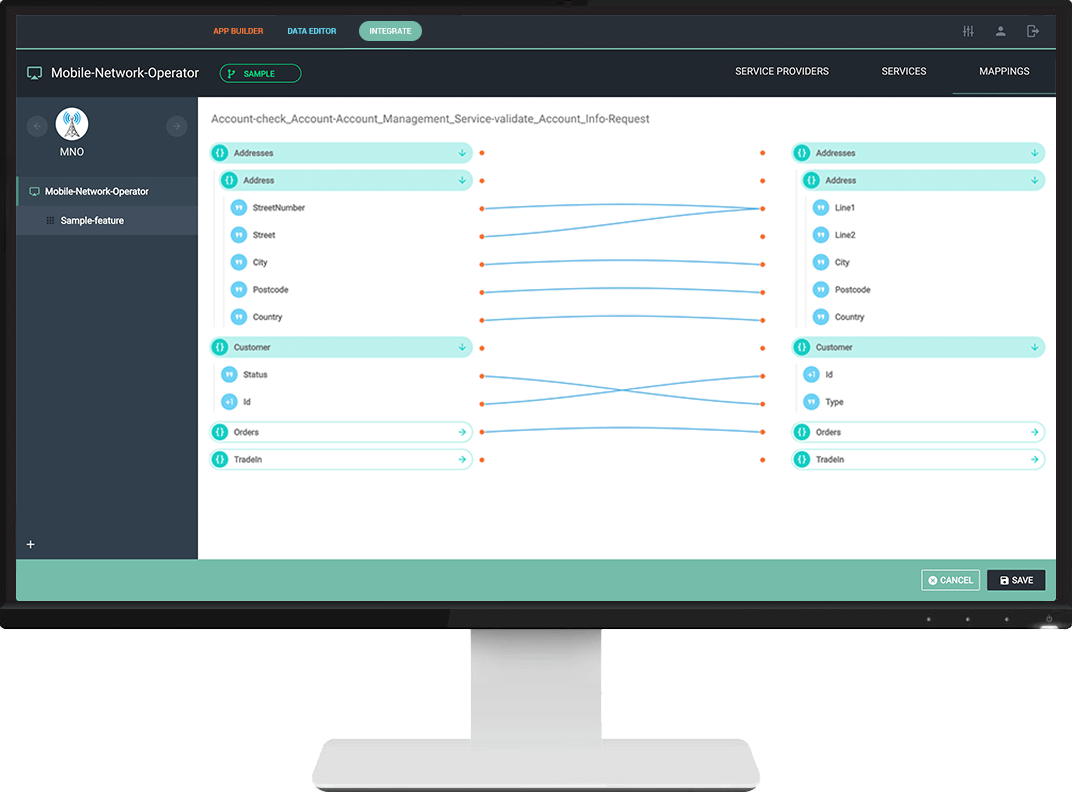Screen dimensions: 1072x792
Task: Click object braces icon on right TradeIn
Action: coord(802,460)
